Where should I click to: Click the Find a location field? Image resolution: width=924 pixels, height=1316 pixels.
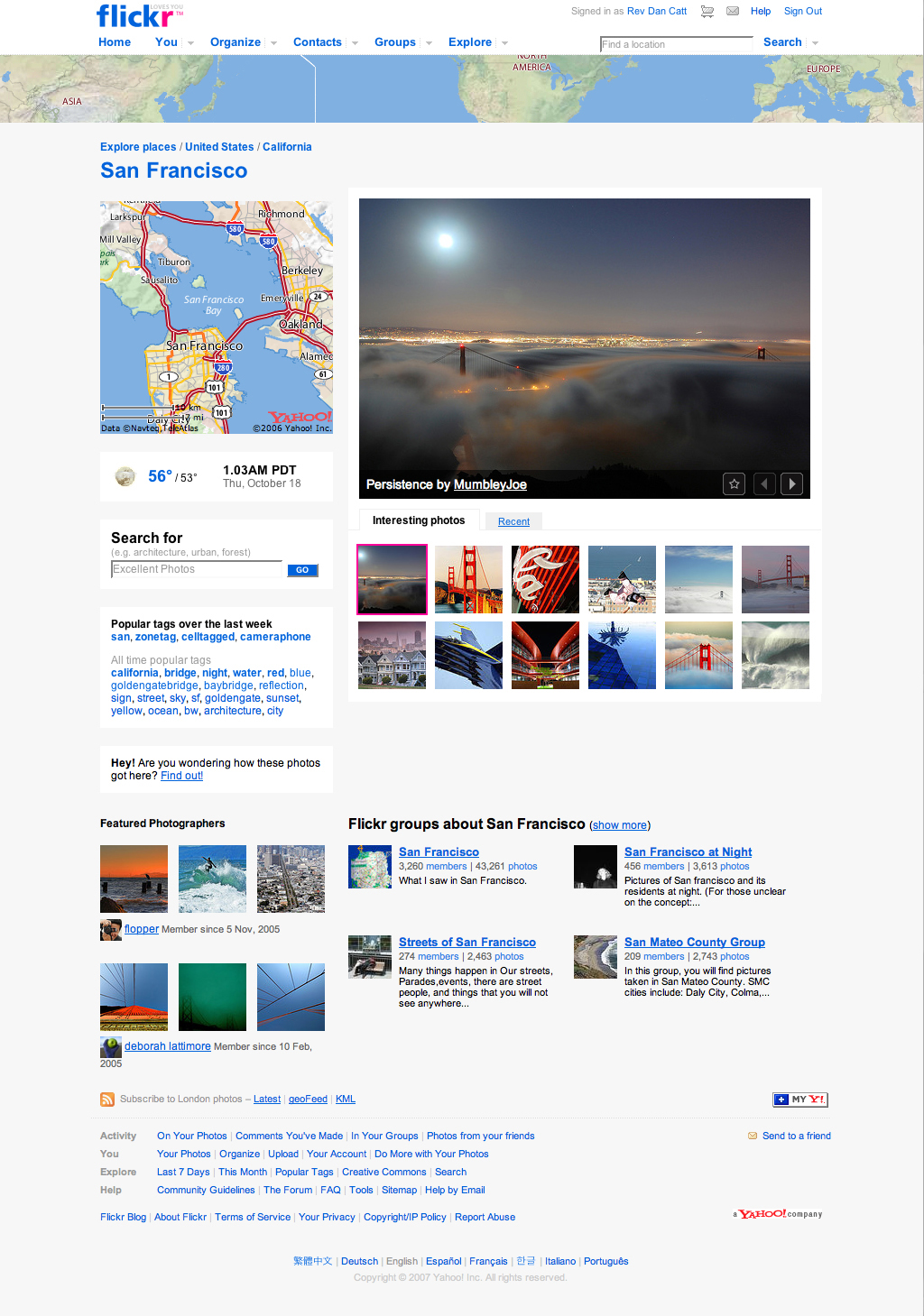click(x=677, y=44)
